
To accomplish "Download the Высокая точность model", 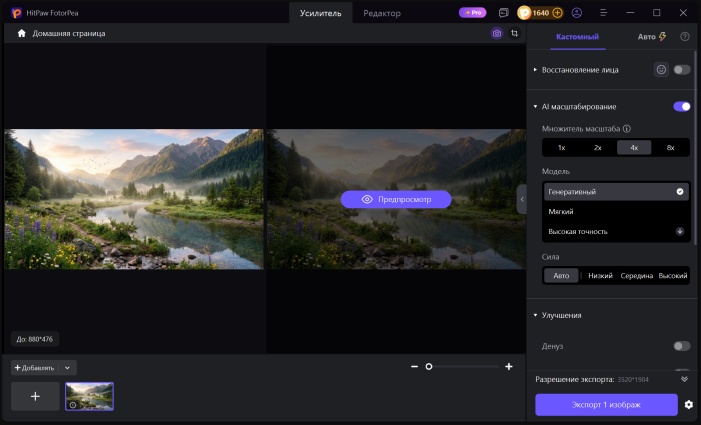I will (x=680, y=231).
